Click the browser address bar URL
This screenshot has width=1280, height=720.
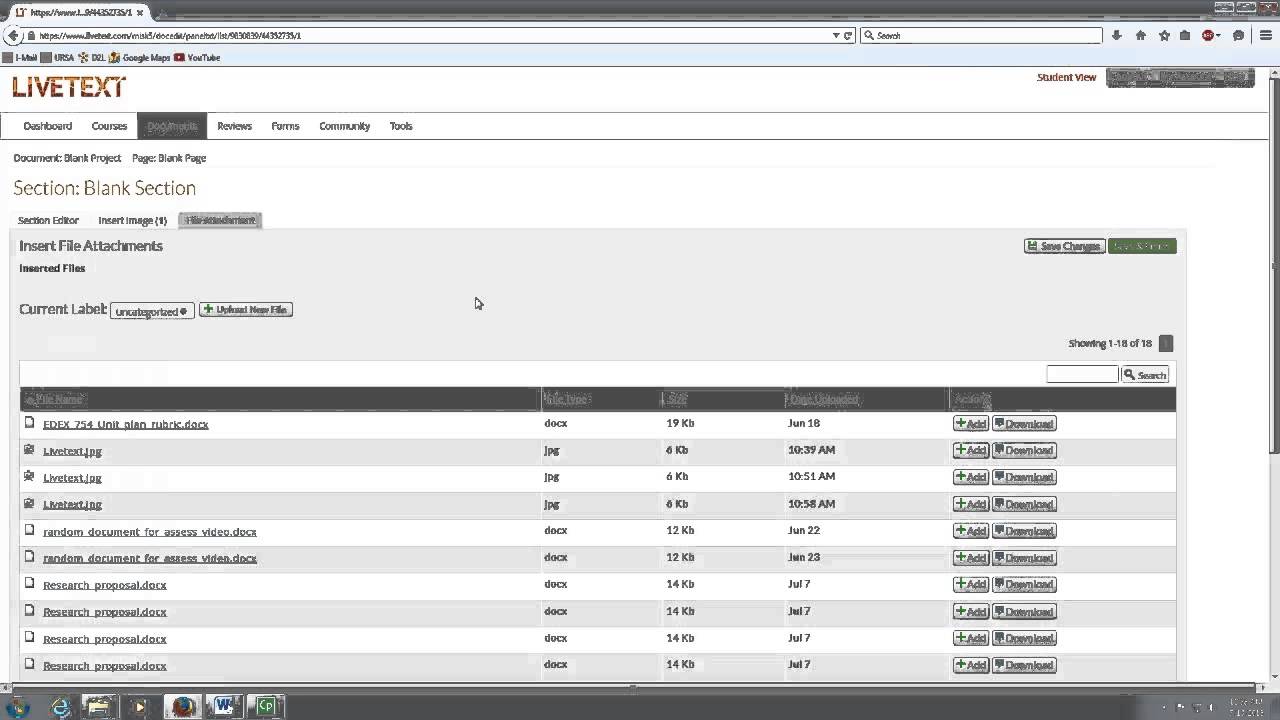tap(432, 35)
